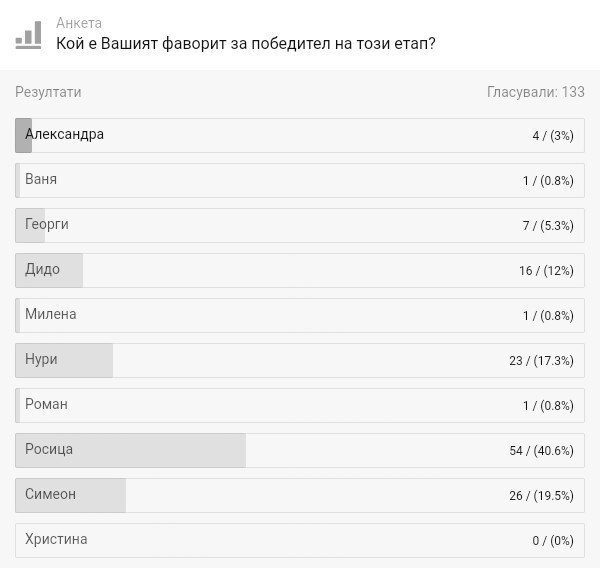The image size is (600, 573).
Task: Click the poll question title text
Action: tap(246, 44)
